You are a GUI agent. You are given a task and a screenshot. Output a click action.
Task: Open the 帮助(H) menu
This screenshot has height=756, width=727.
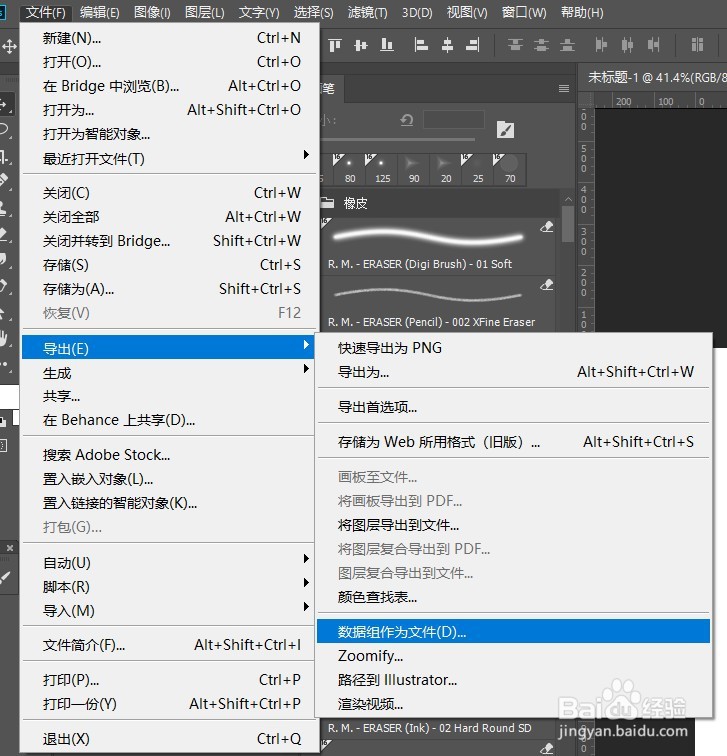click(582, 12)
